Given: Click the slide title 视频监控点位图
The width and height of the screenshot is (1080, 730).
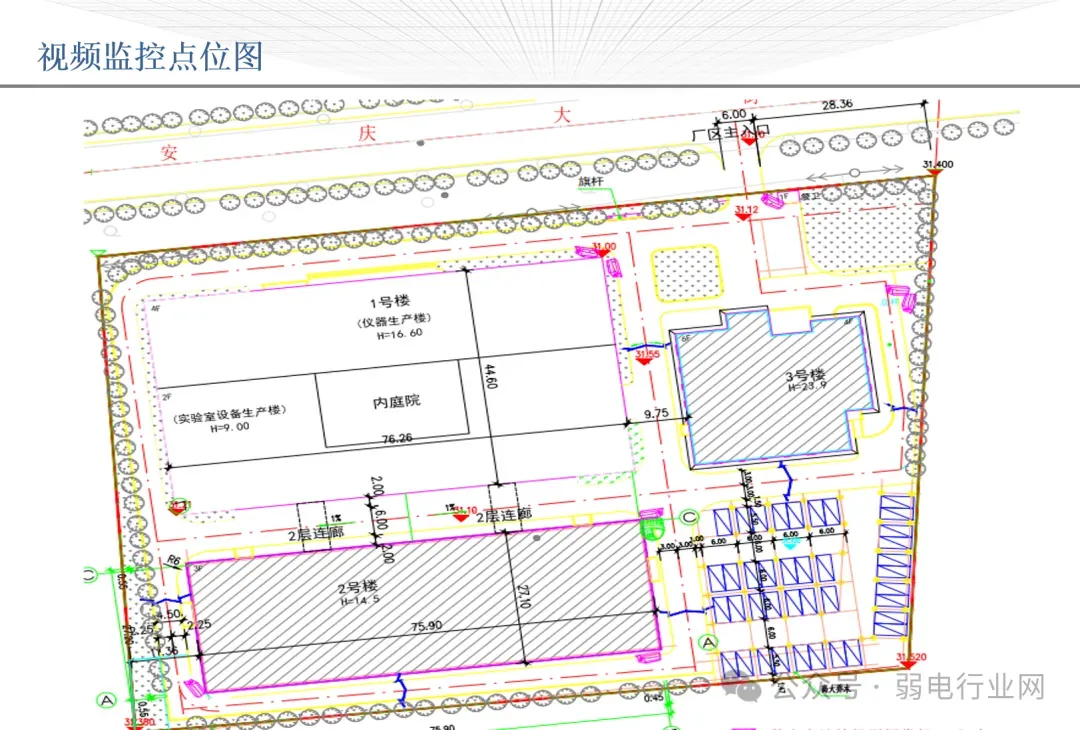Looking at the screenshot, I should [x=149, y=56].
